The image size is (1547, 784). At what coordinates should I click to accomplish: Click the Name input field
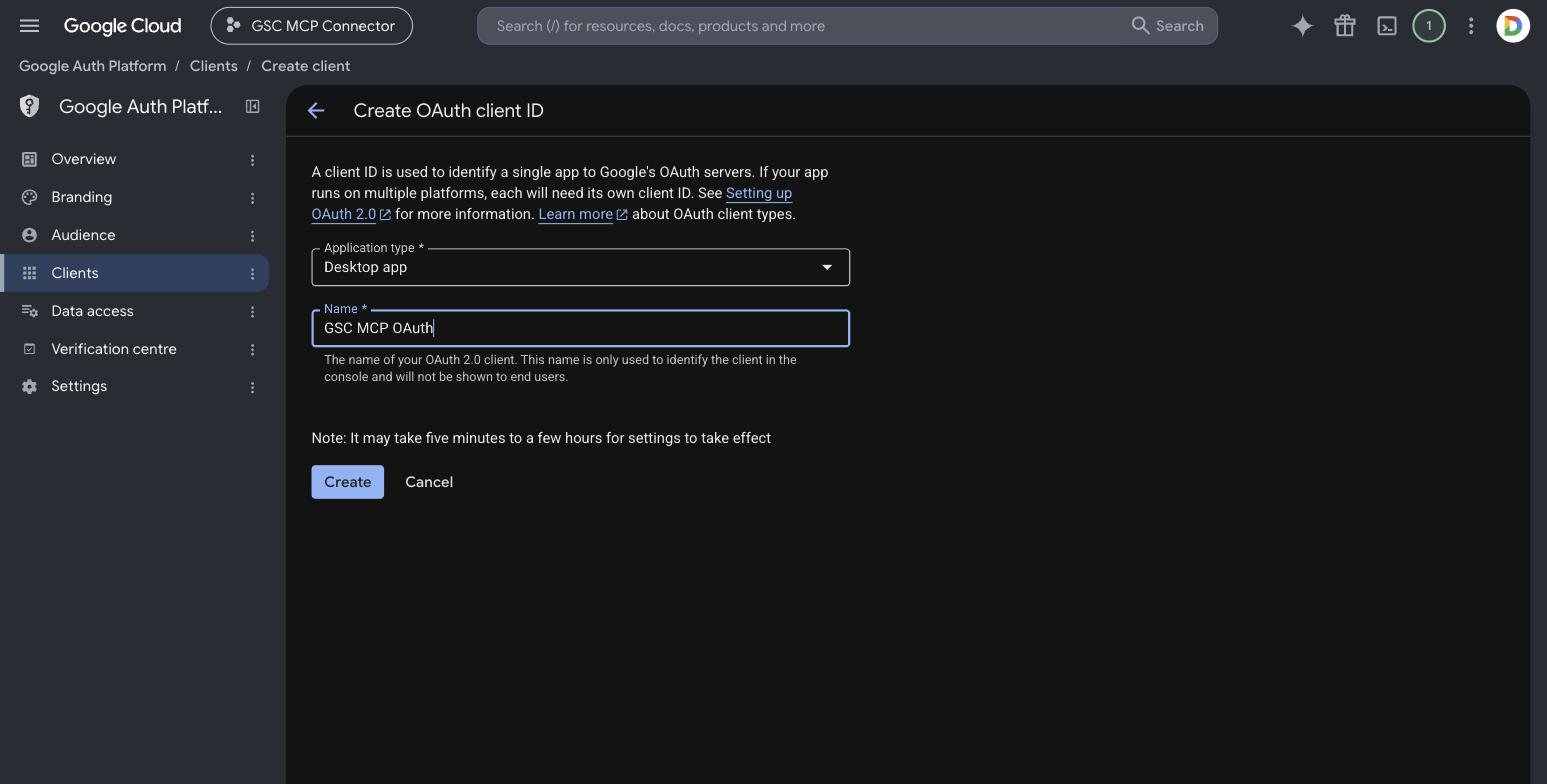[x=581, y=328]
